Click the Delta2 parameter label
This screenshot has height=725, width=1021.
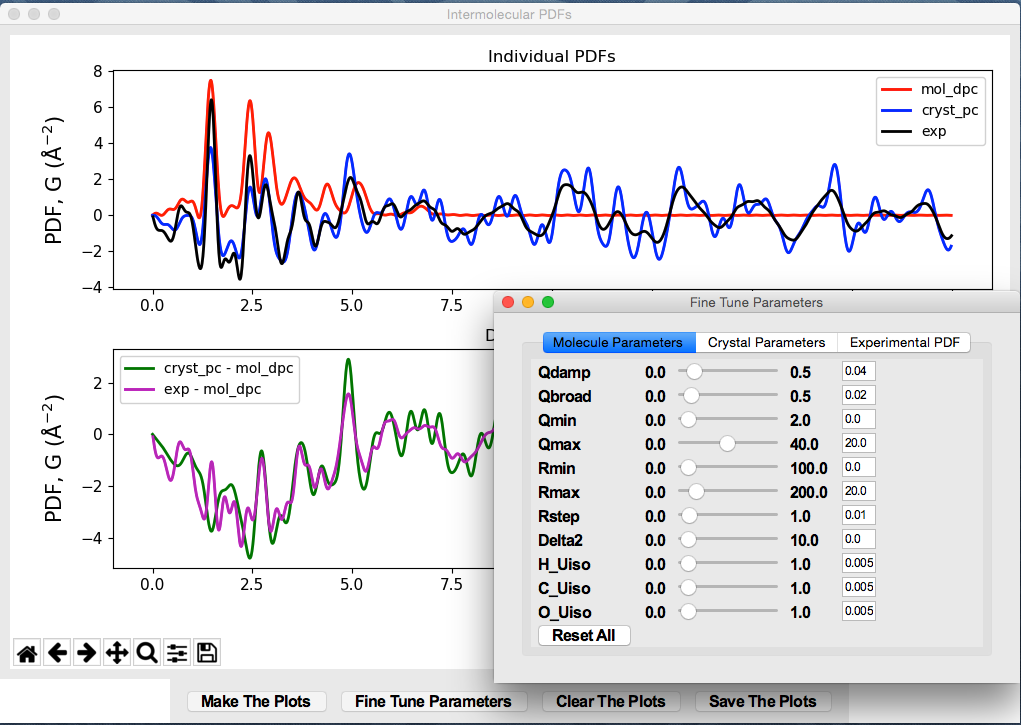[560, 541]
